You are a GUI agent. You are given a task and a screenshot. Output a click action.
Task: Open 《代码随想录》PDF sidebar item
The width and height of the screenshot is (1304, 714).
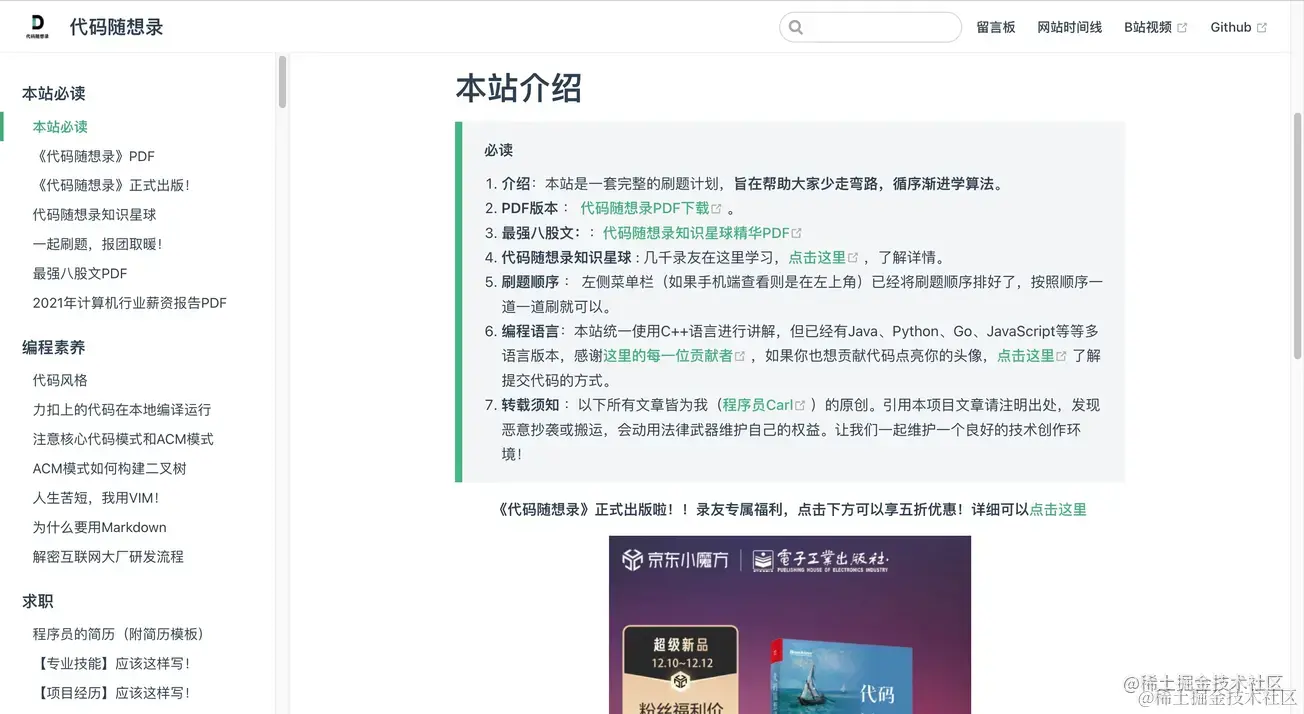(94, 156)
